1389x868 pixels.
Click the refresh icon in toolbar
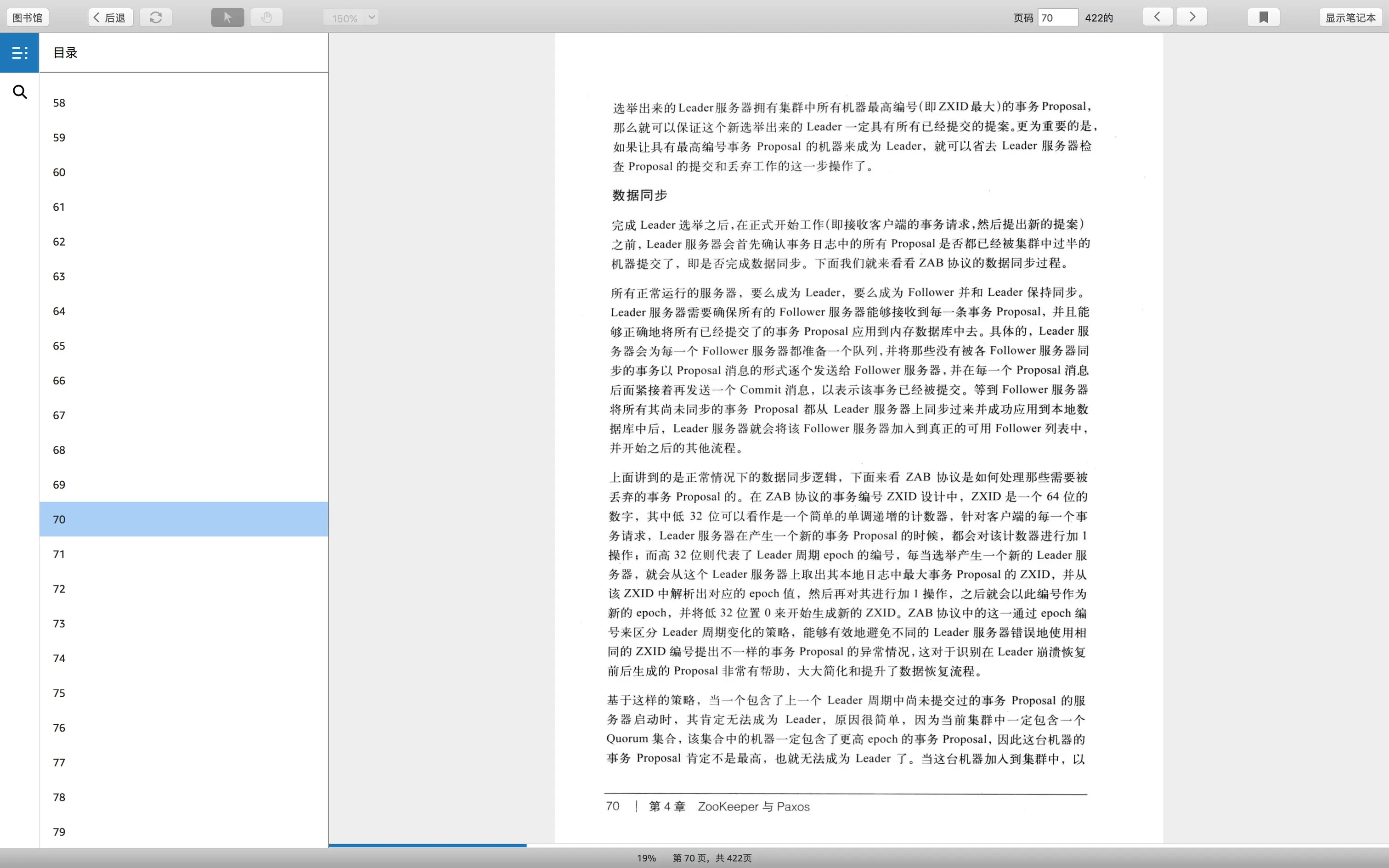coord(156,17)
